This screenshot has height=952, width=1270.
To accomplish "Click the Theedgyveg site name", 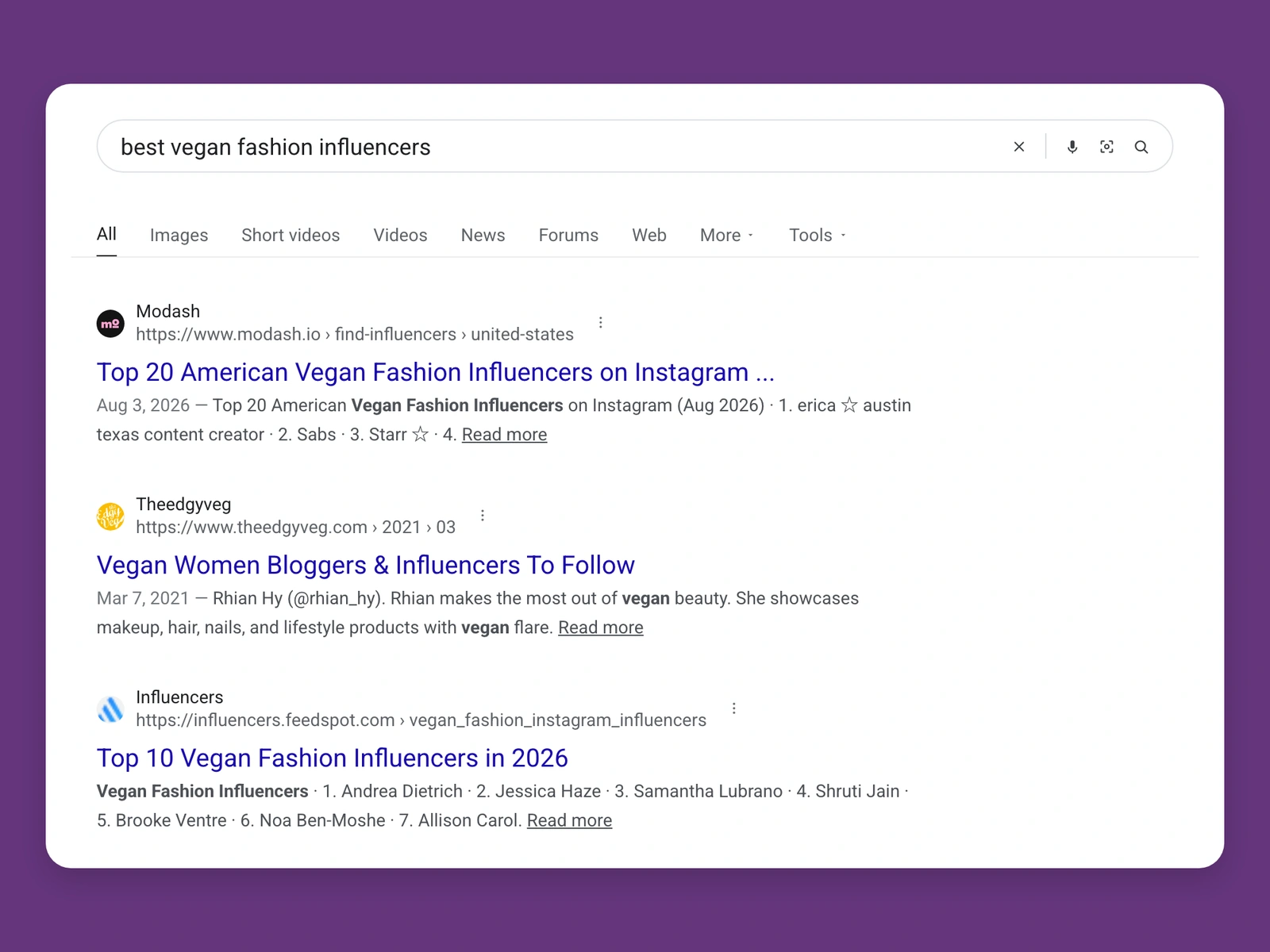I will pos(183,505).
